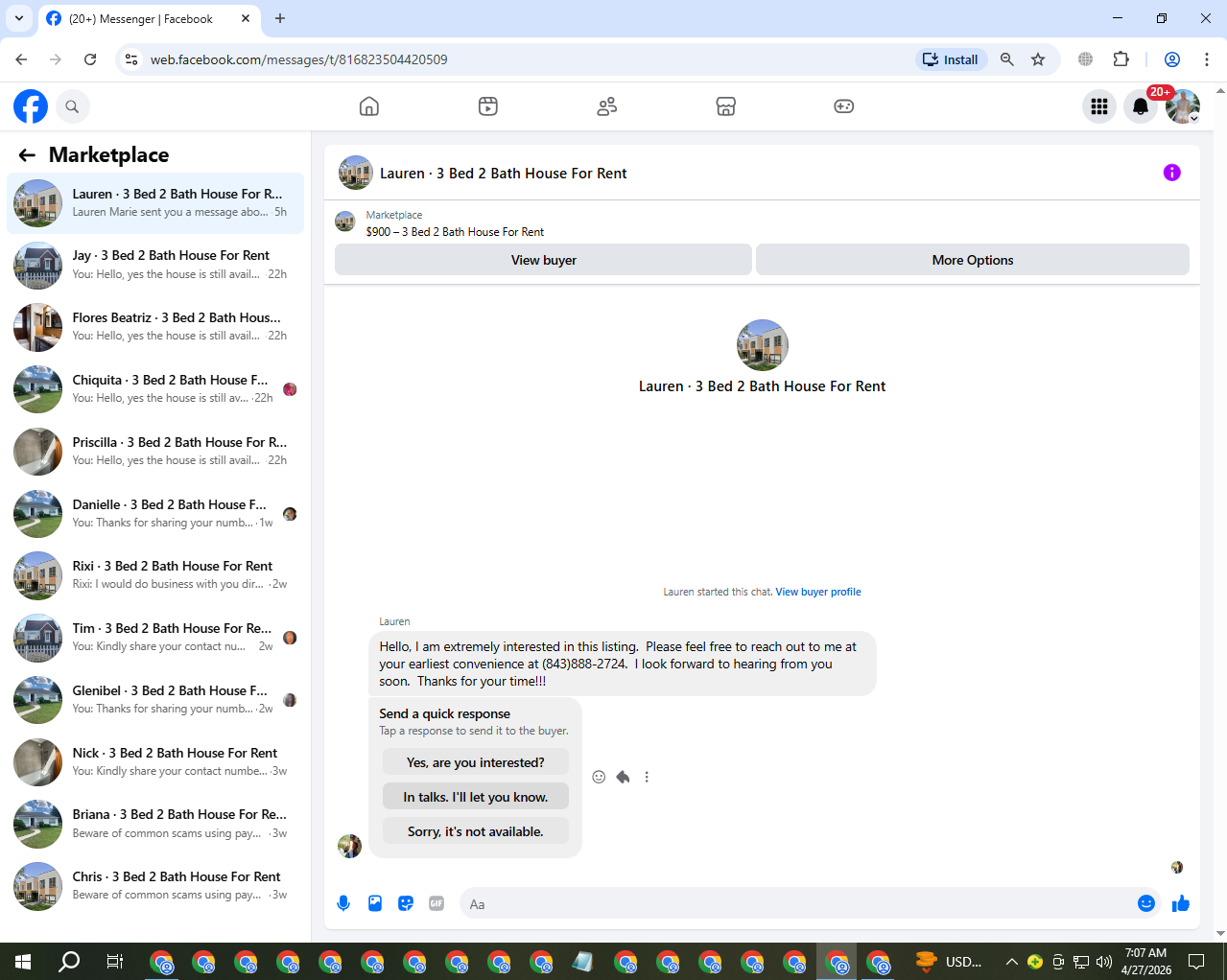Click the '$900 – 3 Bed 2 Bath House For Rent' listing text
1227x980 pixels.
(455, 232)
